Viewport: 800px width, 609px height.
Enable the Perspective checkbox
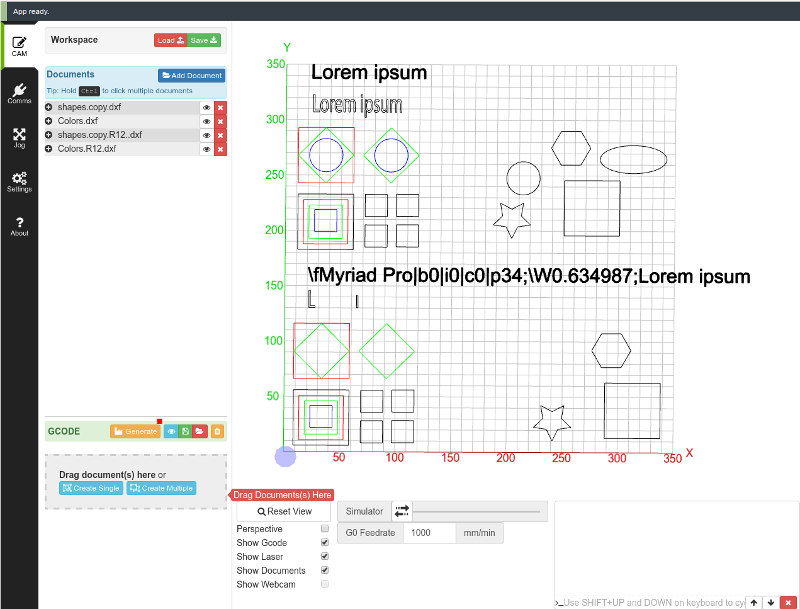pyautogui.click(x=325, y=529)
